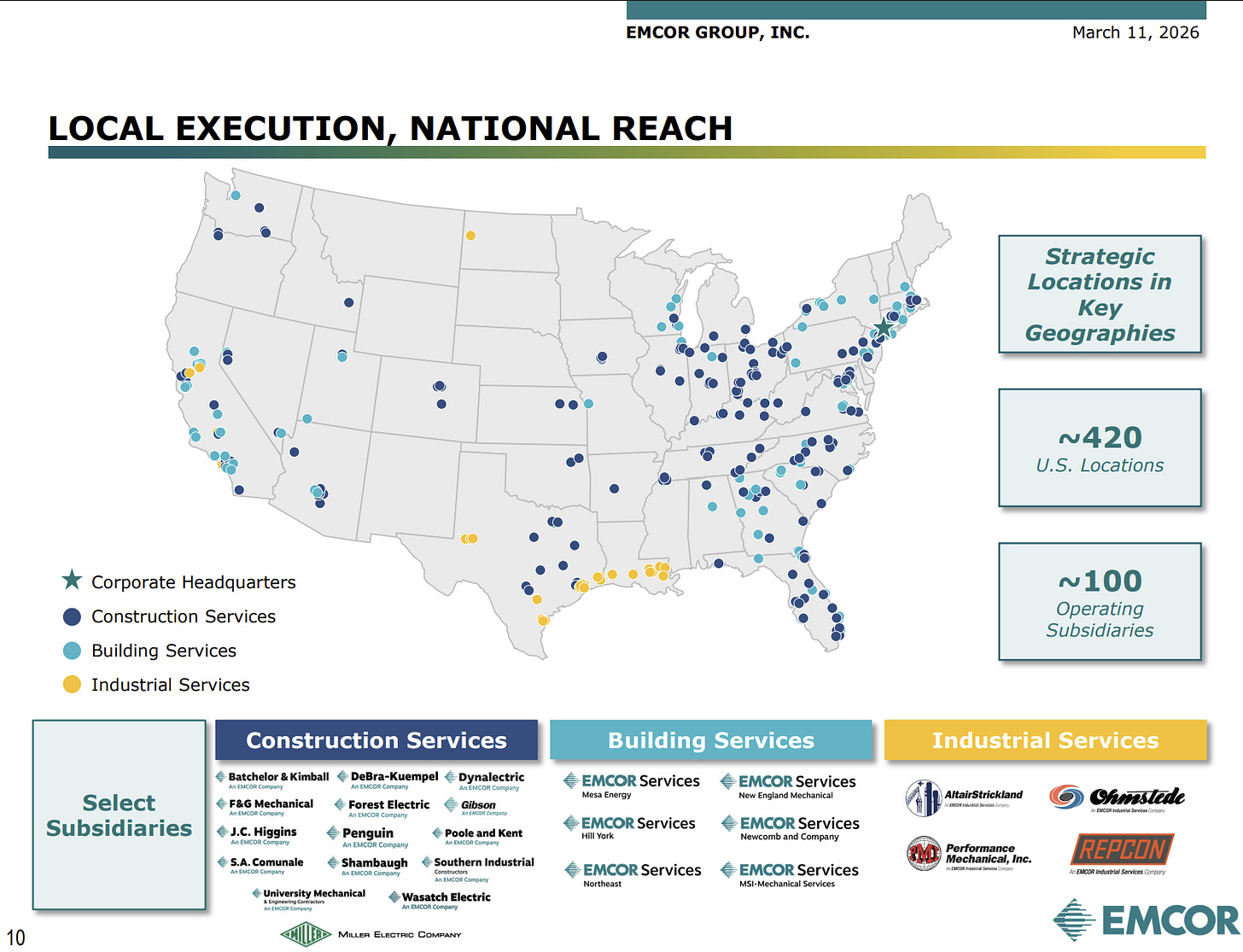Click the green headquarters star on the map
1243x952 pixels.
click(x=884, y=328)
